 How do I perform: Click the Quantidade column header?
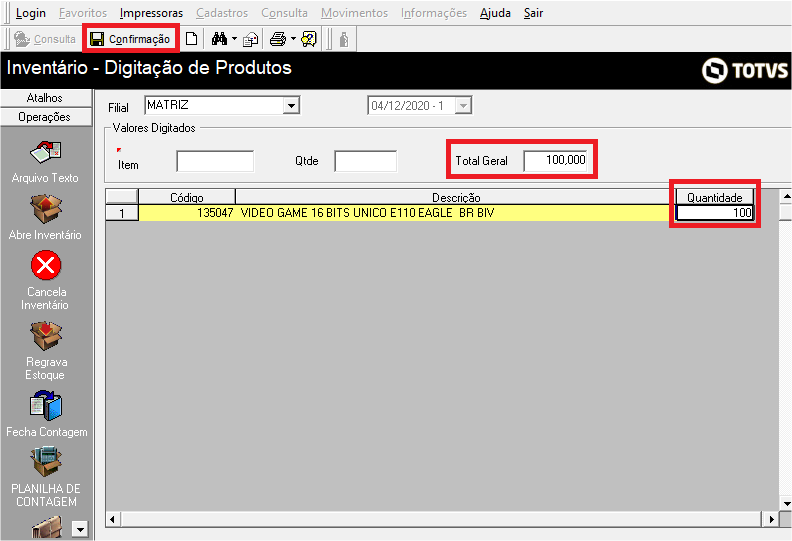(715, 197)
